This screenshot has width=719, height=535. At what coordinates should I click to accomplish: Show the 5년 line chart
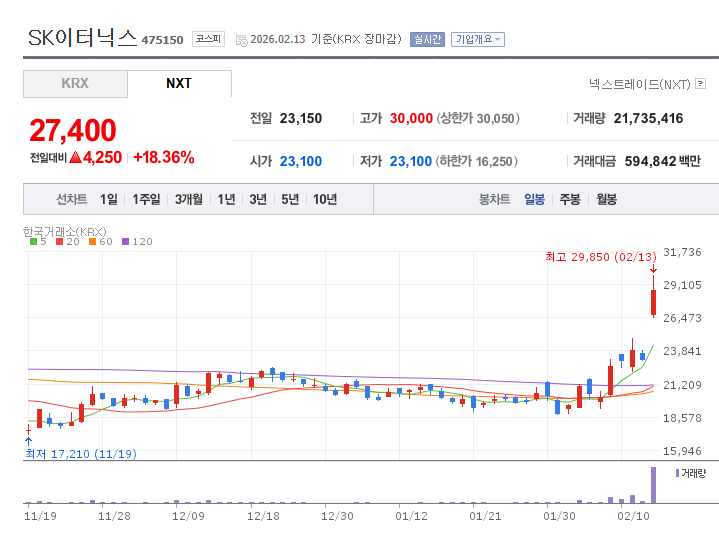click(290, 199)
